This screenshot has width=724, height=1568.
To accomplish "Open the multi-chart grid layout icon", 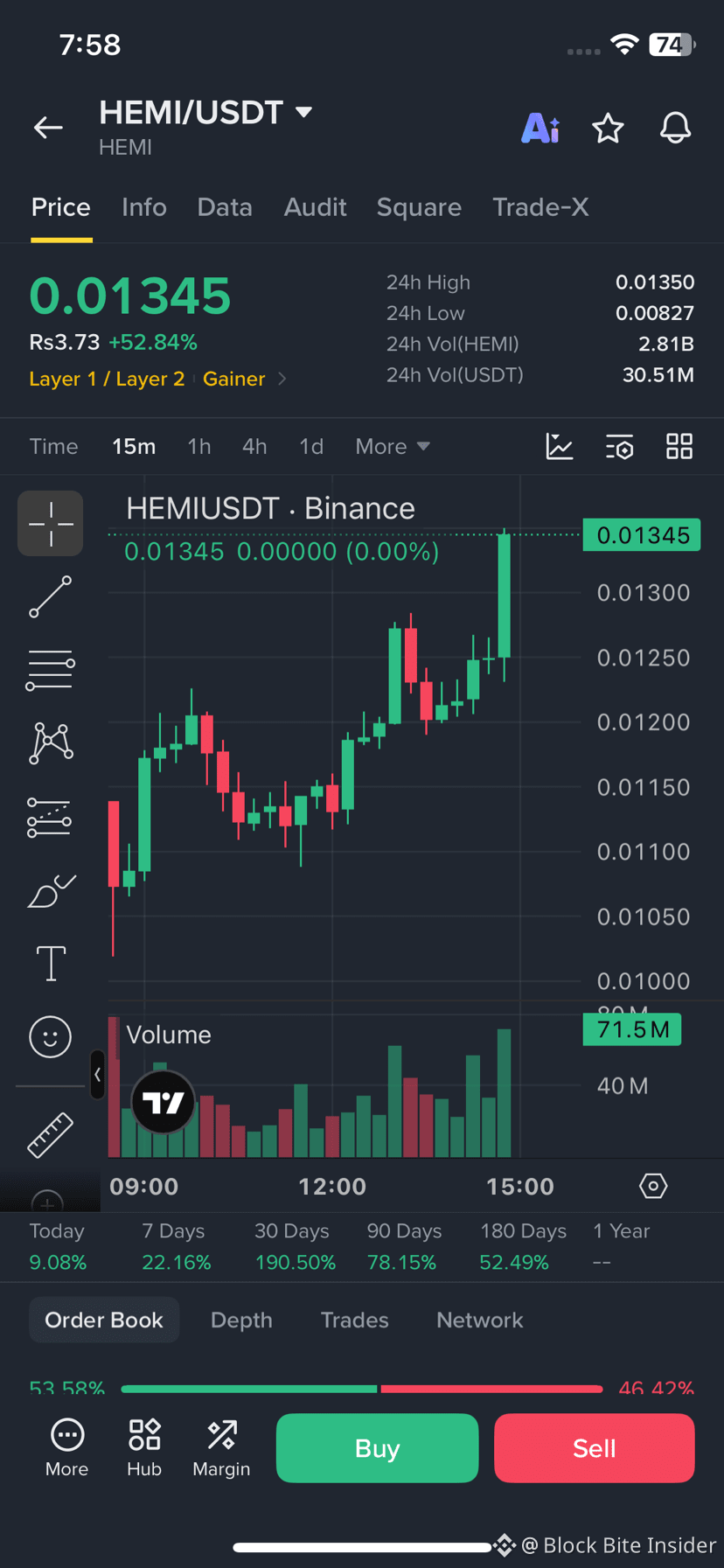I will pos(679,447).
